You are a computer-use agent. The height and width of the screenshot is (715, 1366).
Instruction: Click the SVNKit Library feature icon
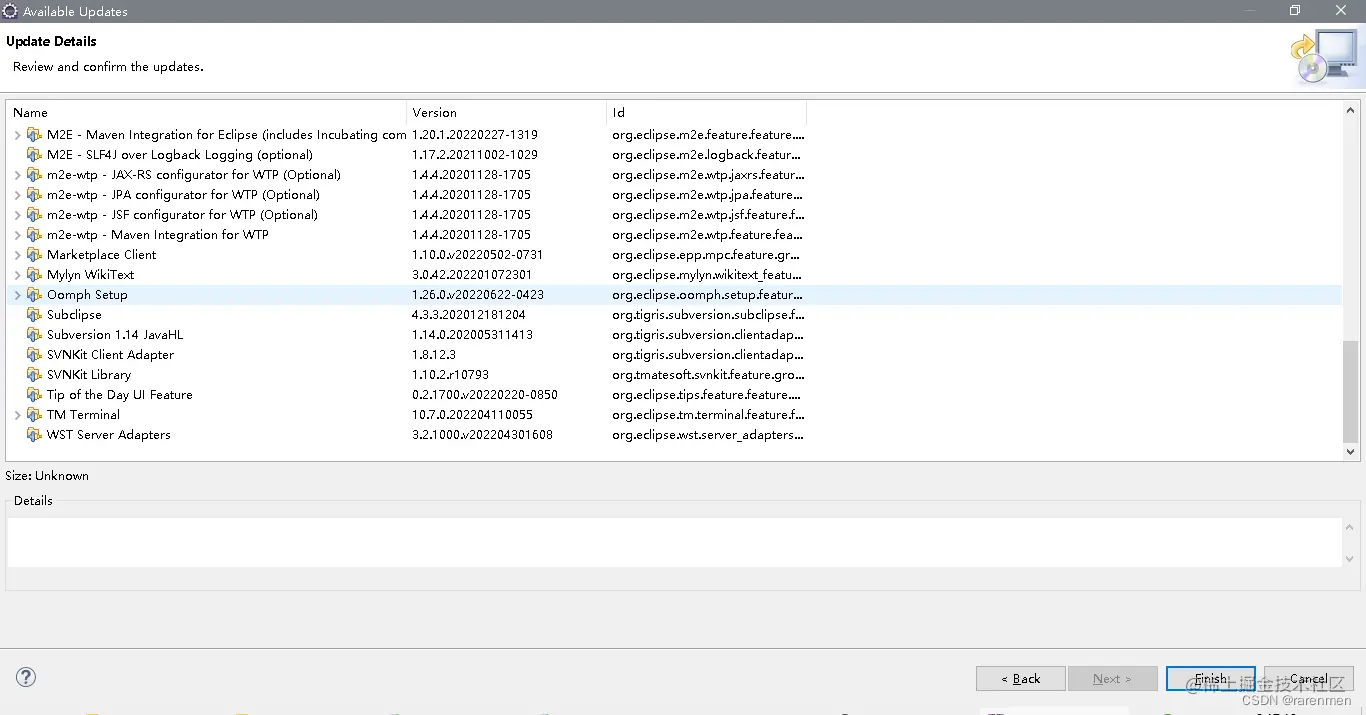(x=34, y=375)
